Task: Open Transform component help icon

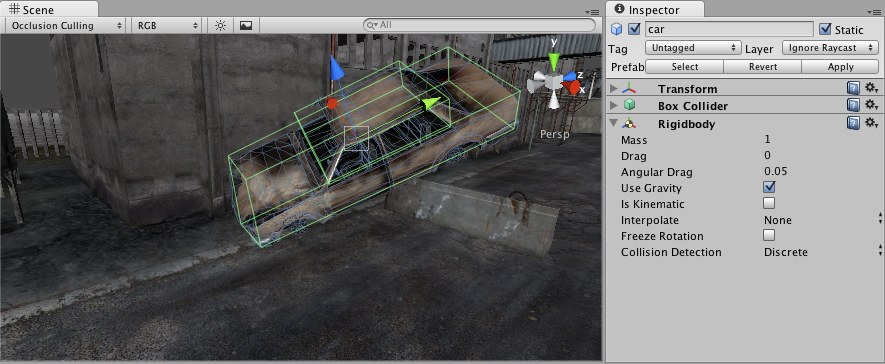Action: pos(853,88)
